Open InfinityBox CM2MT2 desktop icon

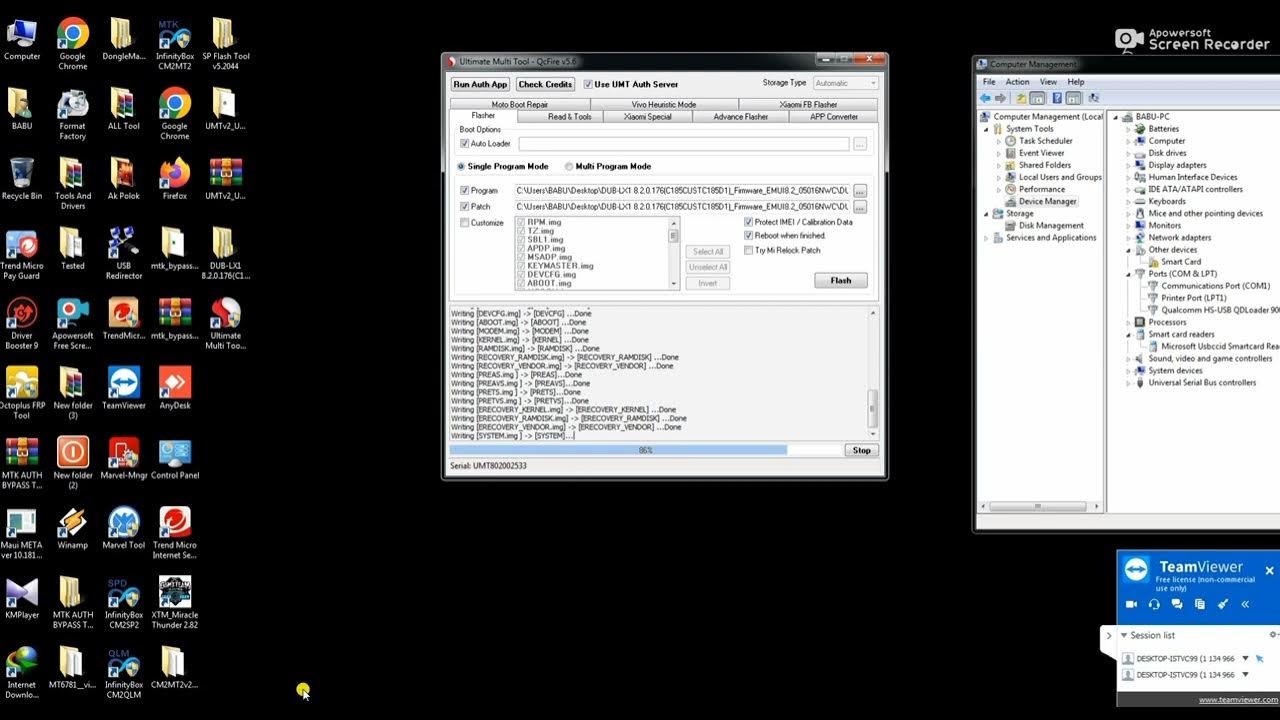tap(175, 43)
